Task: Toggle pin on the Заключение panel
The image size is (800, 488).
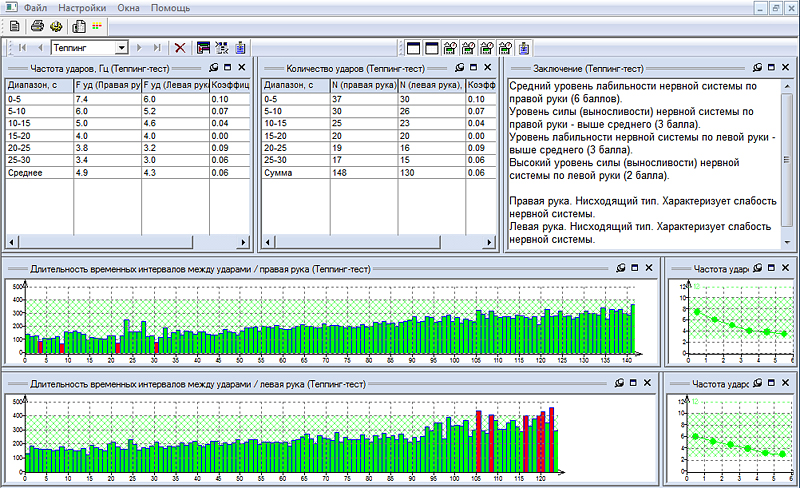Action: click(757, 68)
